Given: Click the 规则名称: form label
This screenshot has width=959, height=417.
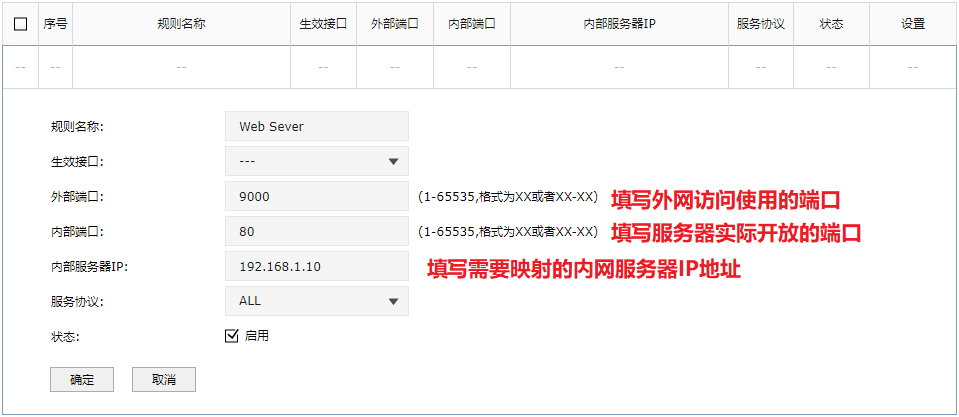Looking at the screenshot, I should point(77,127).
